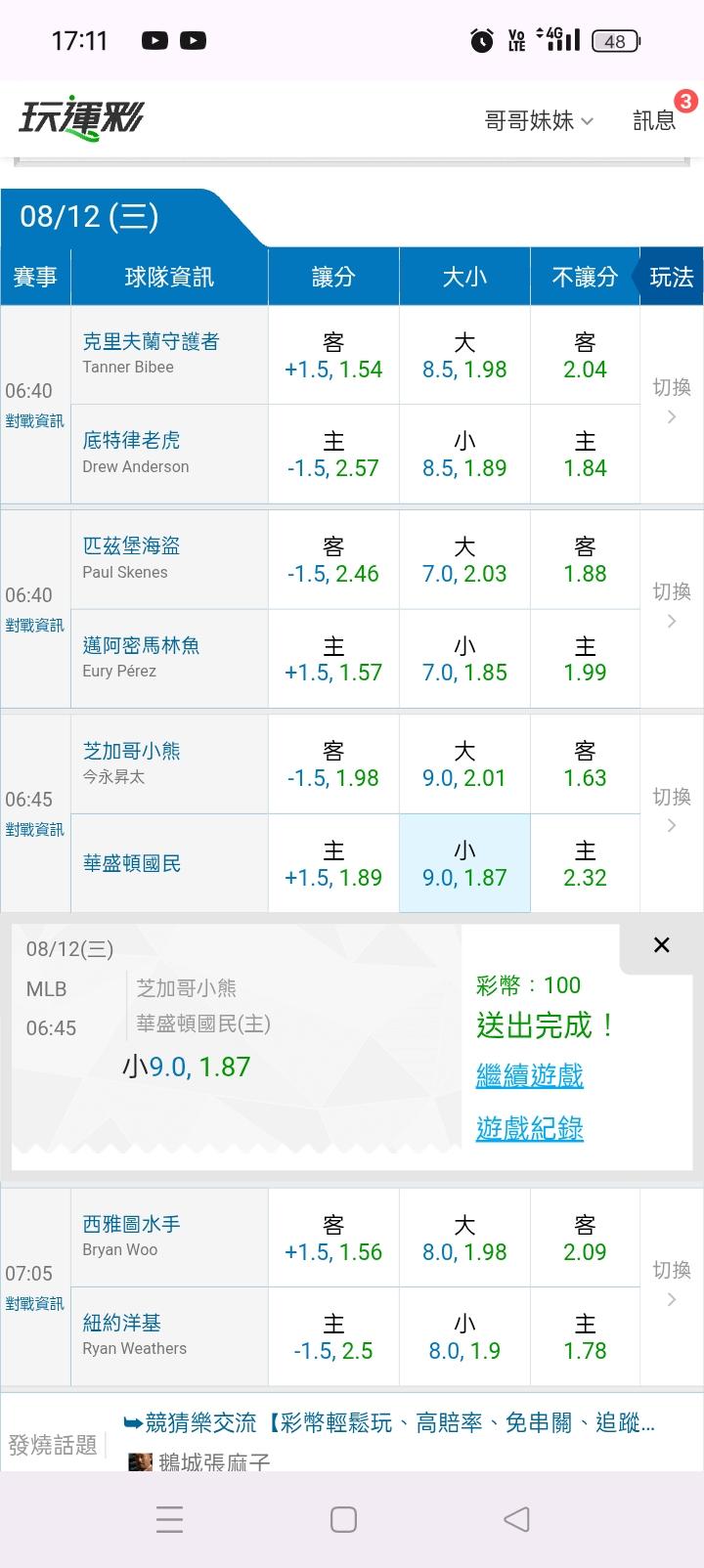
Task: Tap the 玩運彩 logo
Action: (x=81, y=119)
